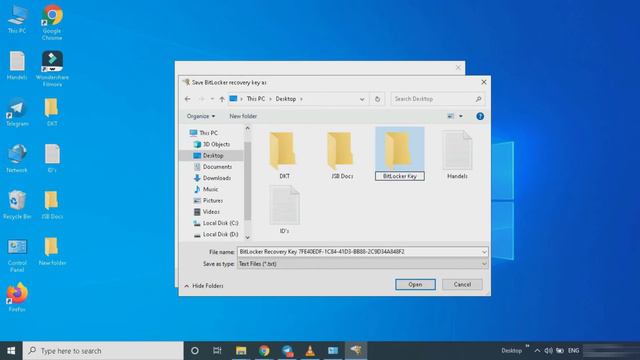Image resolution: width=640 pixels, height=360 pixels.
Task: Click the File name text field
Action: click(359, 252)
